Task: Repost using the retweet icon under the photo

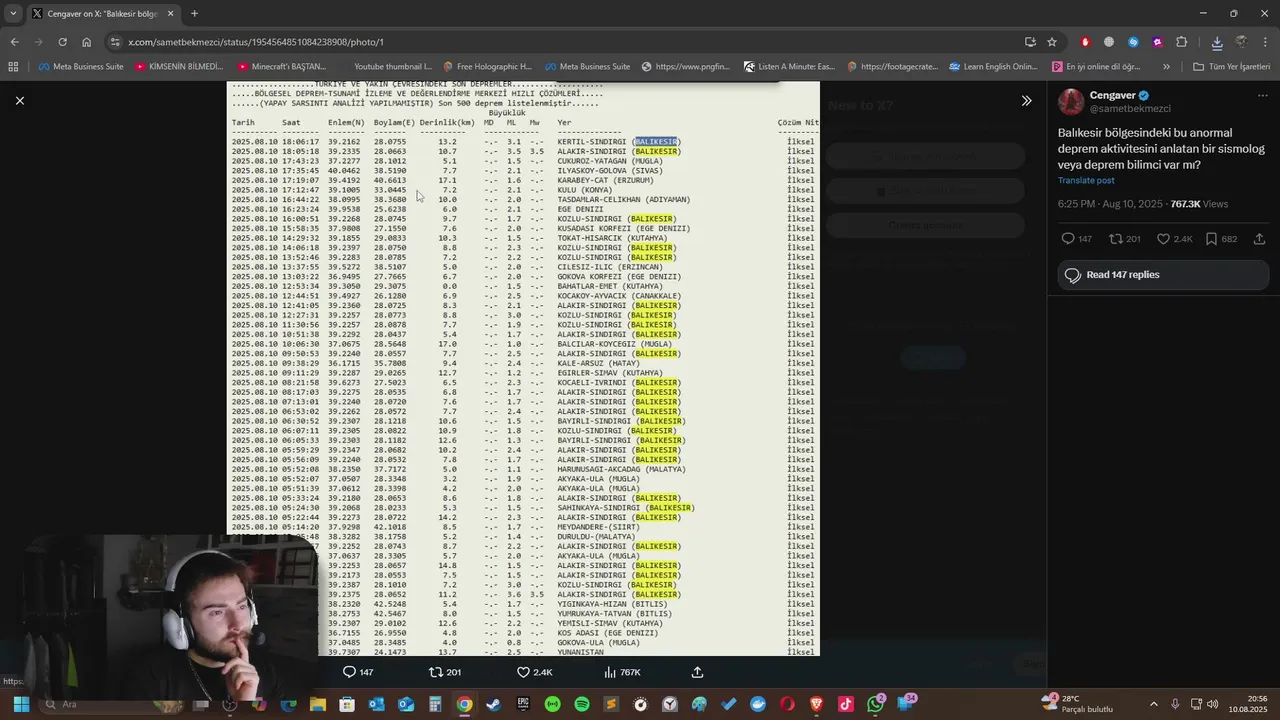Action: coord(435,672)
